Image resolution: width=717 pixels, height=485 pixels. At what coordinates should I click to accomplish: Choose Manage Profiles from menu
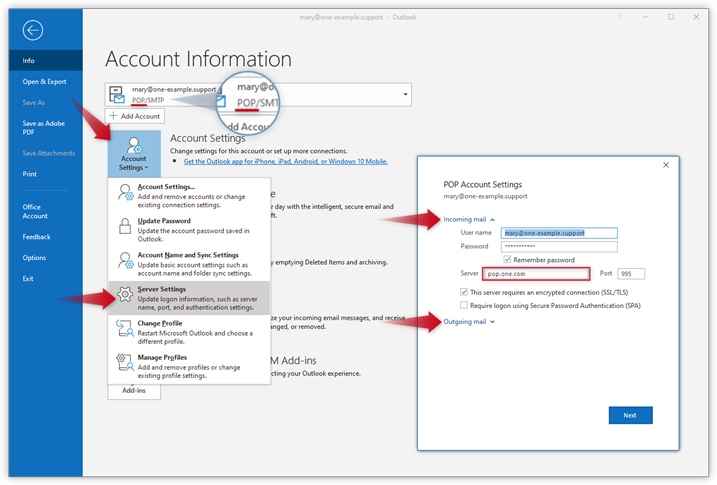point(189,366)
